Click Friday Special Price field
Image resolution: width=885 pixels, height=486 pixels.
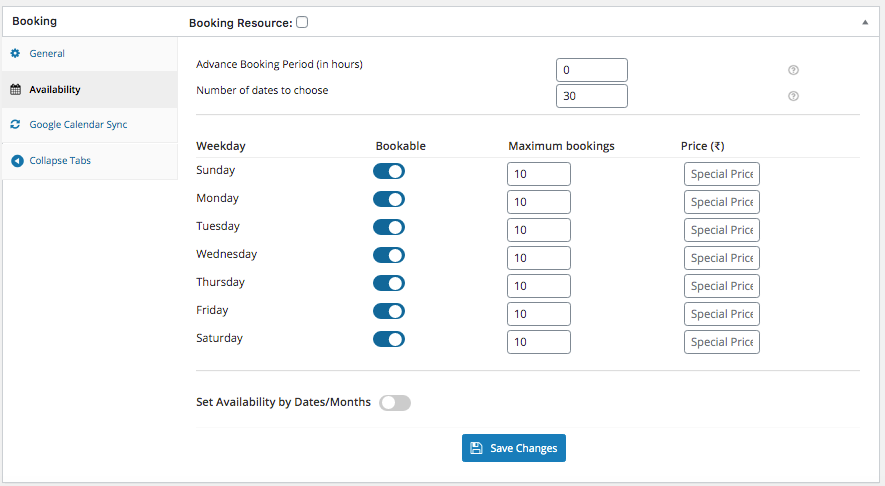(722, 314)
